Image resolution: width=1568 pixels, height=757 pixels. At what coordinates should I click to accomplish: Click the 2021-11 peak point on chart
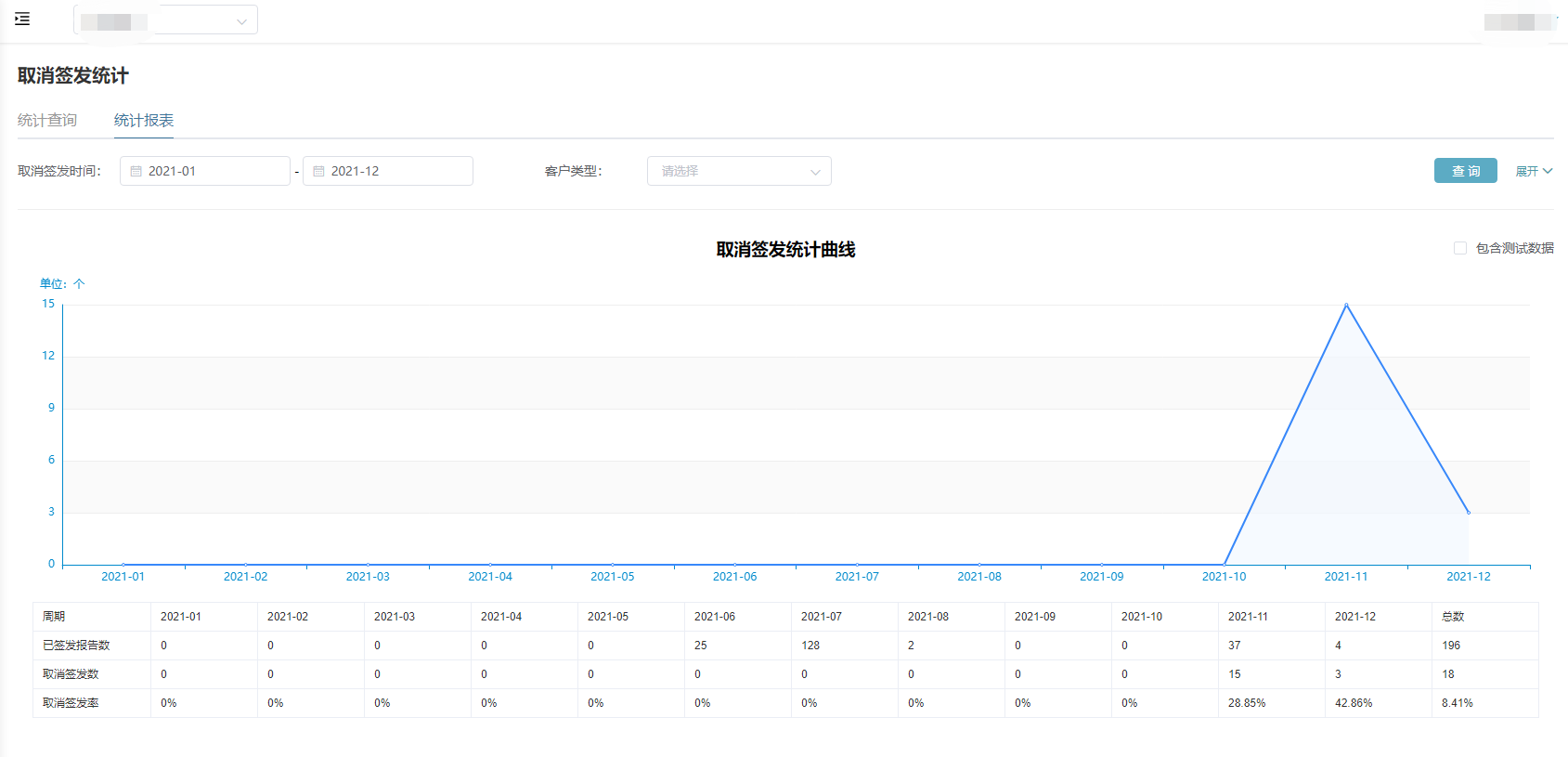(x=1346, y=305)
